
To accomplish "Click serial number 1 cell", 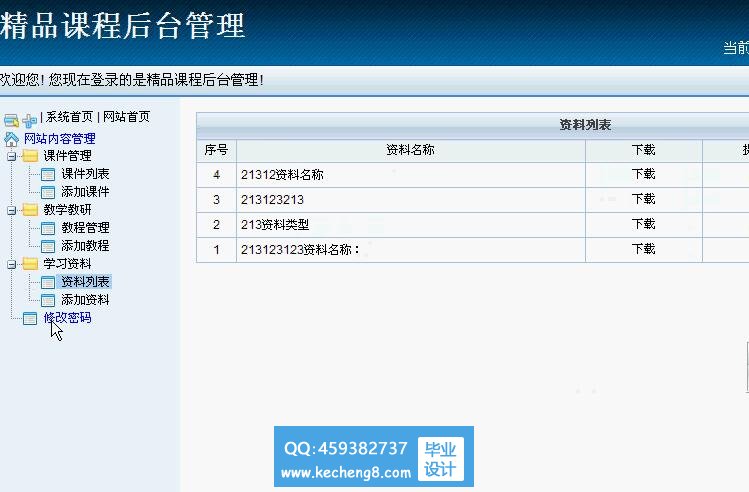I will point(216,249).
